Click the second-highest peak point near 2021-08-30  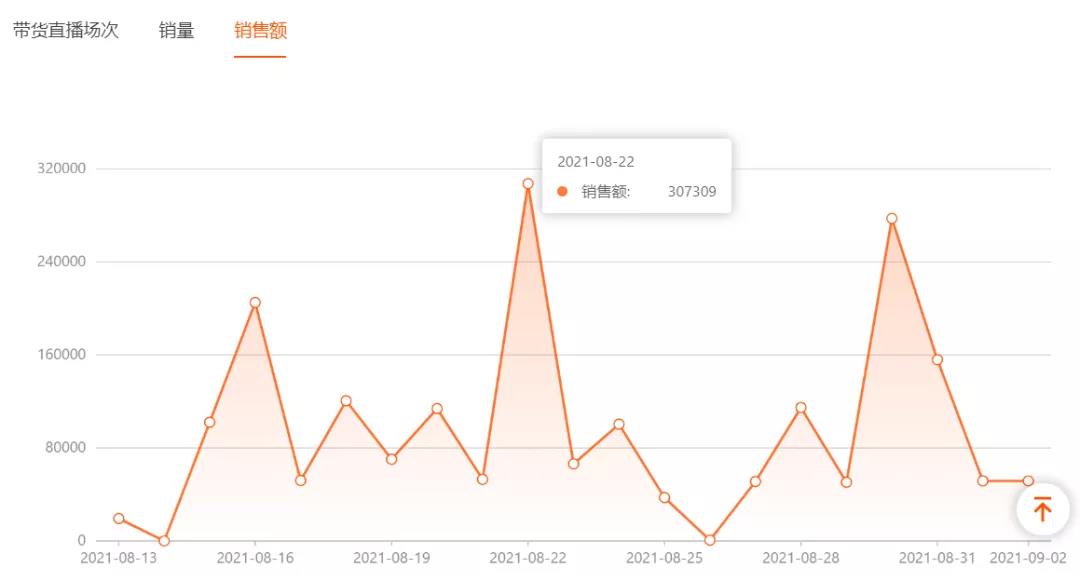coord(892,218)
